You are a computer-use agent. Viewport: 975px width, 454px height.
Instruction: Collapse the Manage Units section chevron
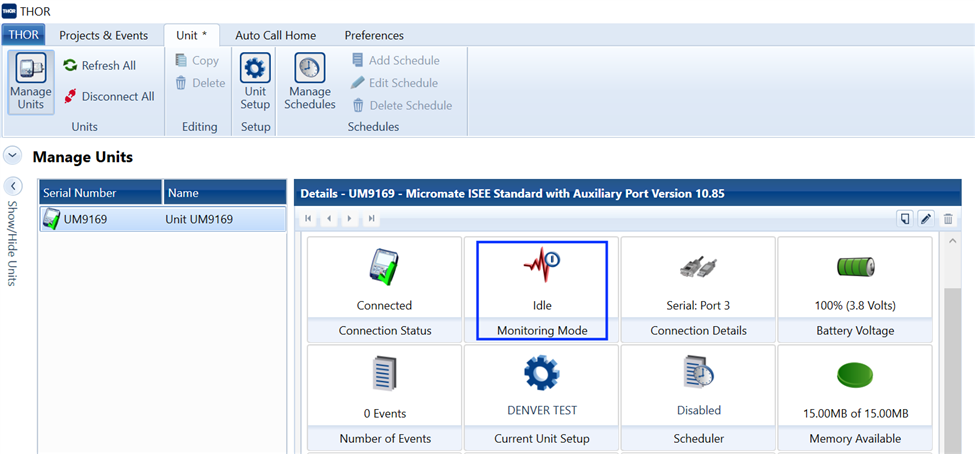click(12, 155)
